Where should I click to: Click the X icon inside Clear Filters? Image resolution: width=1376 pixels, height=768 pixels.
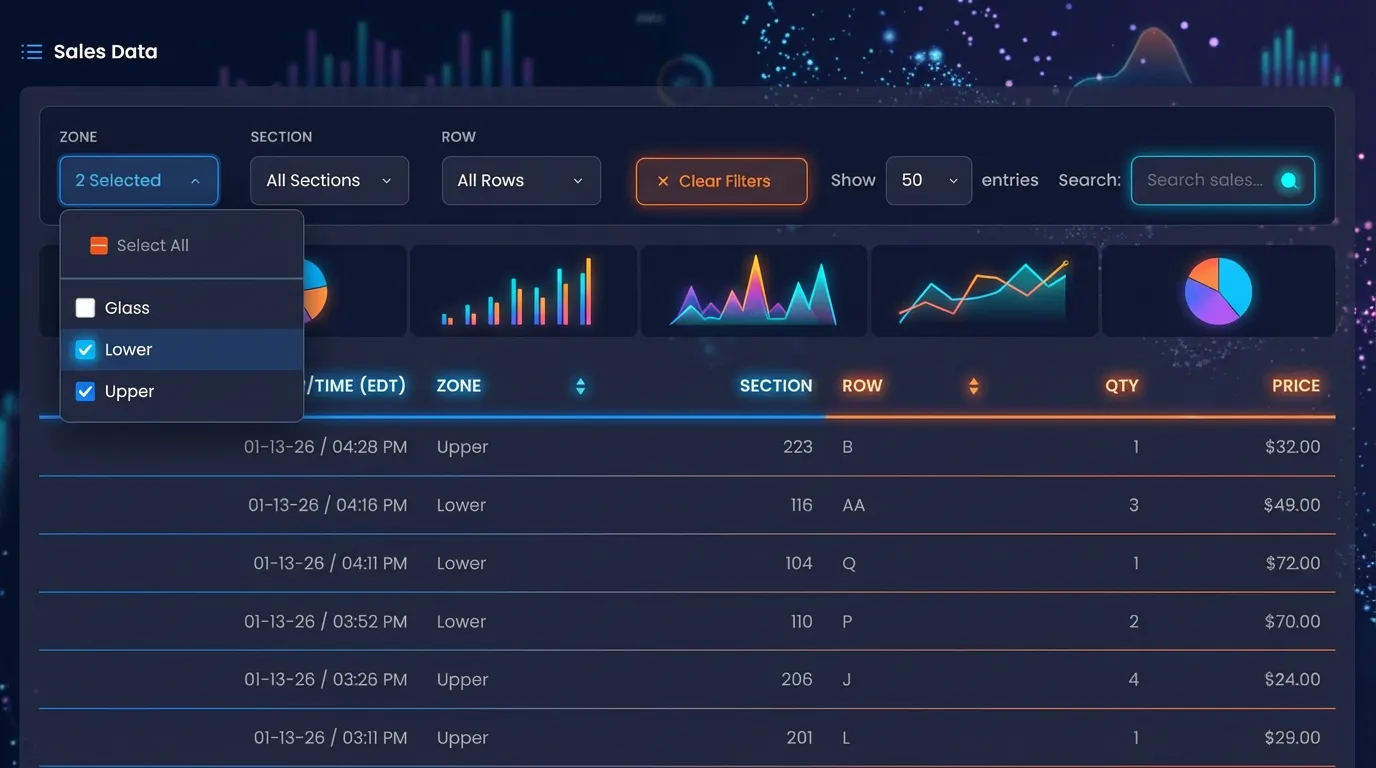661,181
